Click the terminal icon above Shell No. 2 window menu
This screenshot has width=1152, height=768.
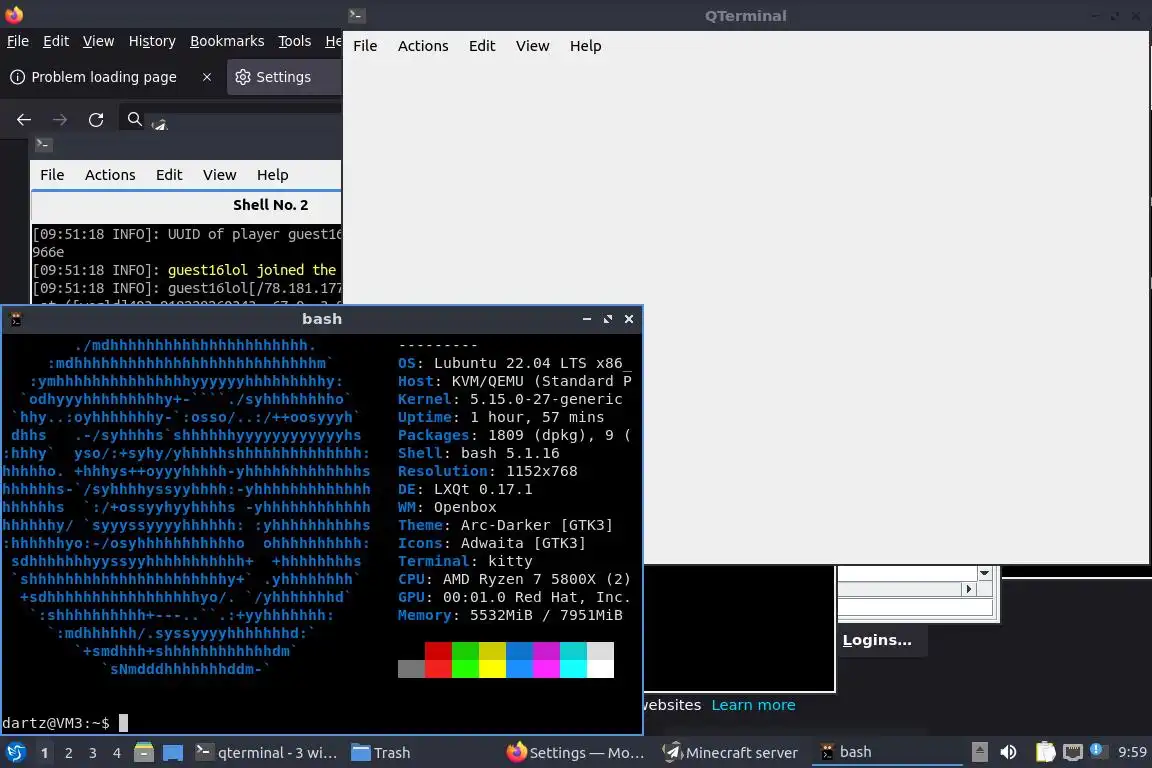(x=43, y=145)
